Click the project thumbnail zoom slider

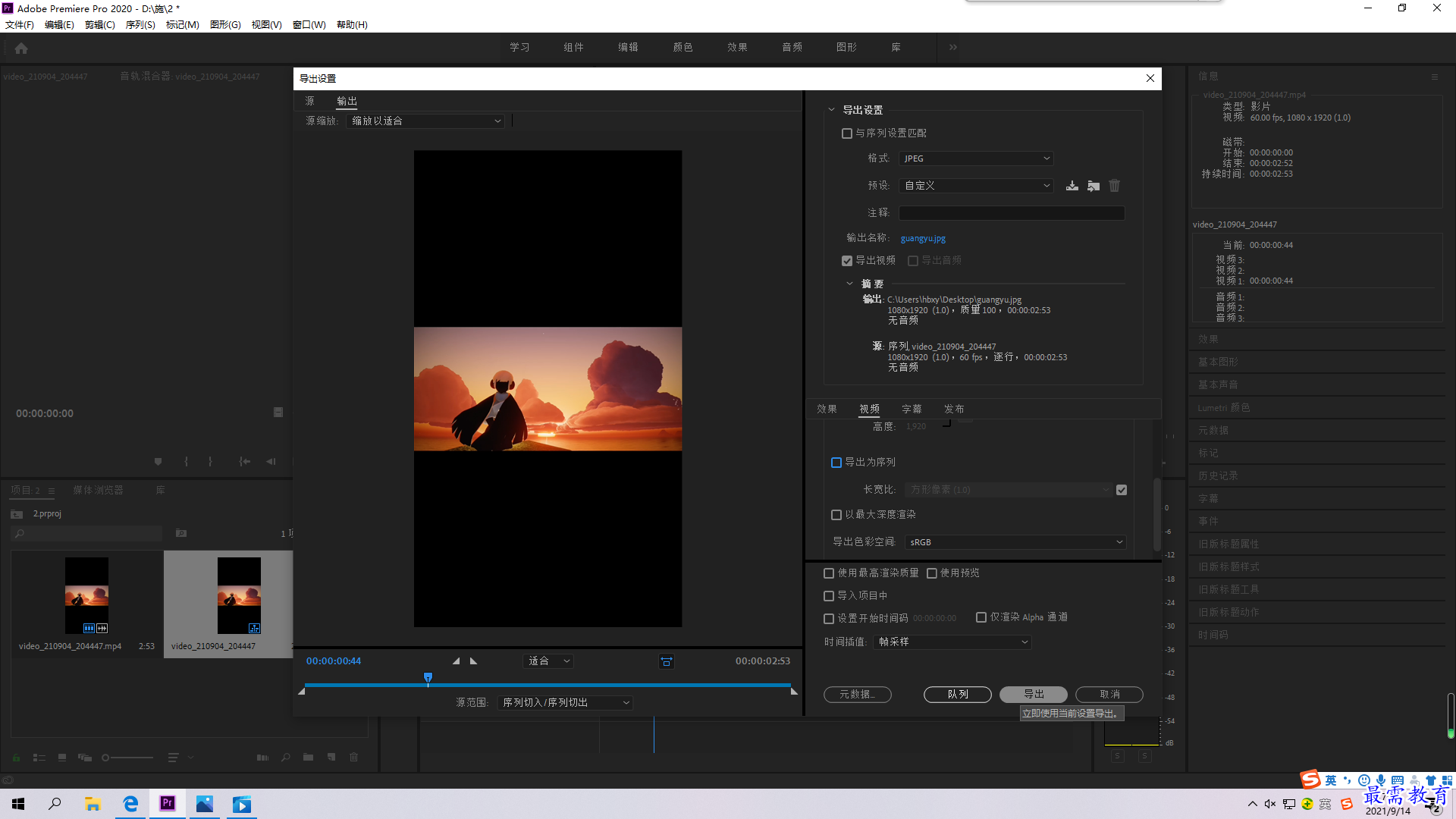127,758
